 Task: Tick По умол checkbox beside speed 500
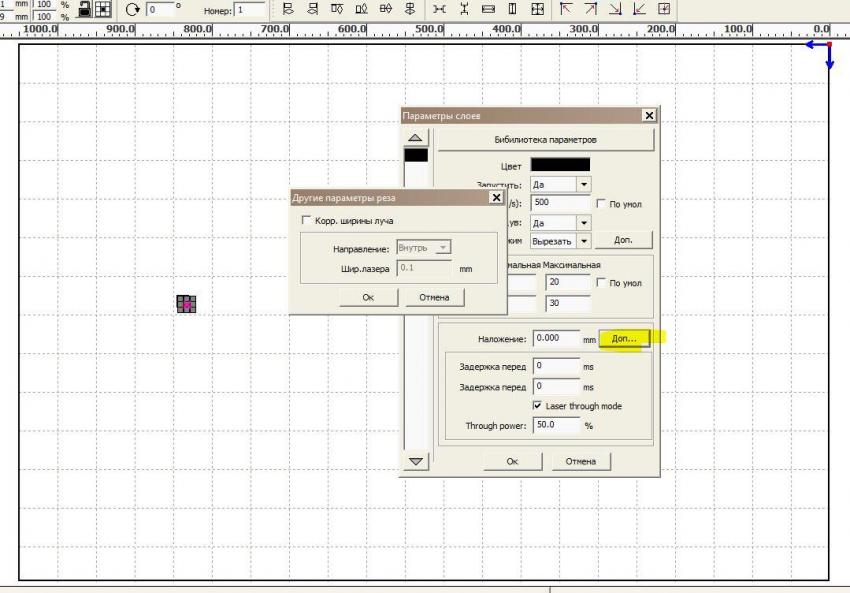pos(601,204)
